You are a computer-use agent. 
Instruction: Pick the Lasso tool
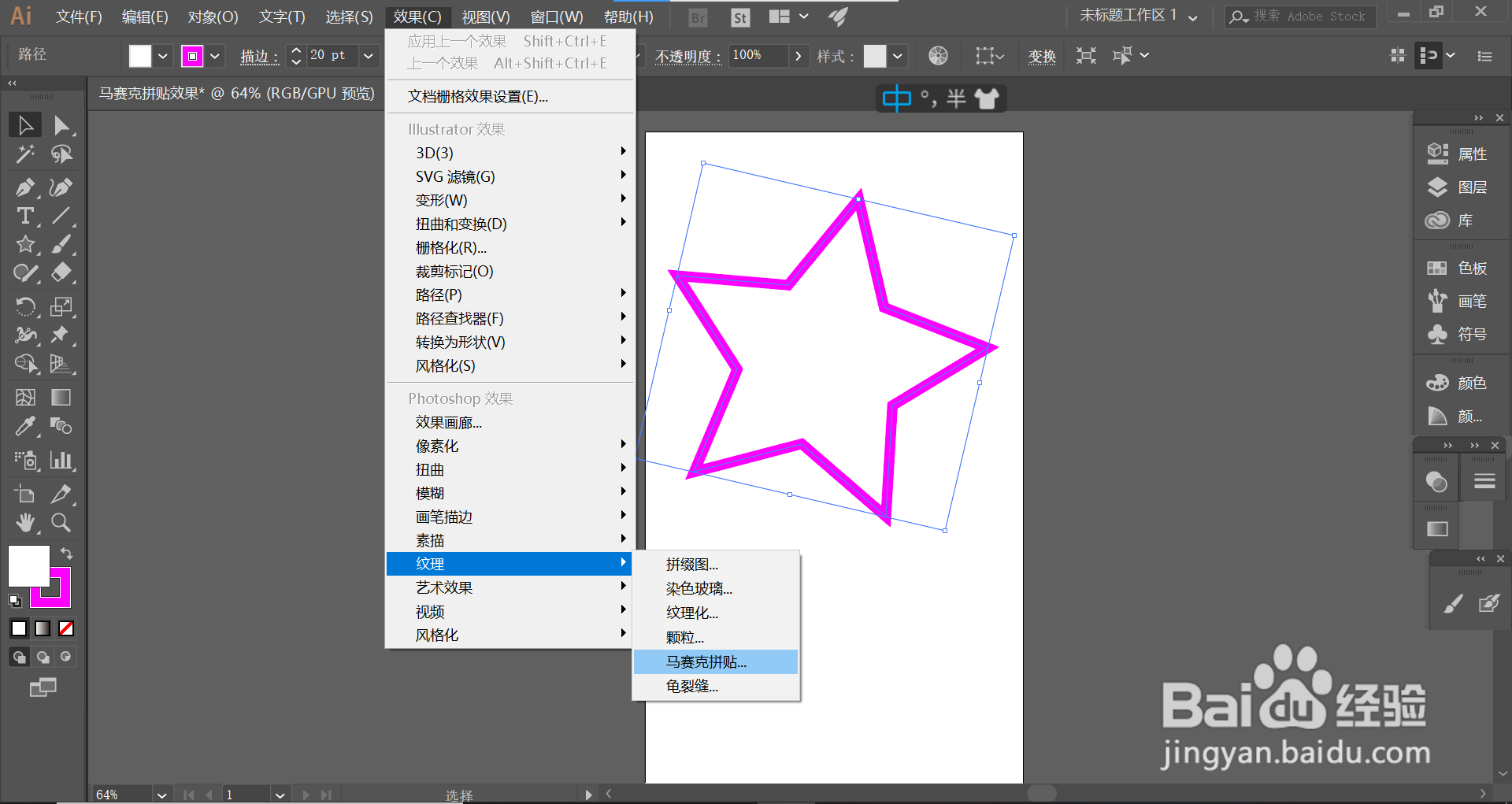[x=61, y=154]
